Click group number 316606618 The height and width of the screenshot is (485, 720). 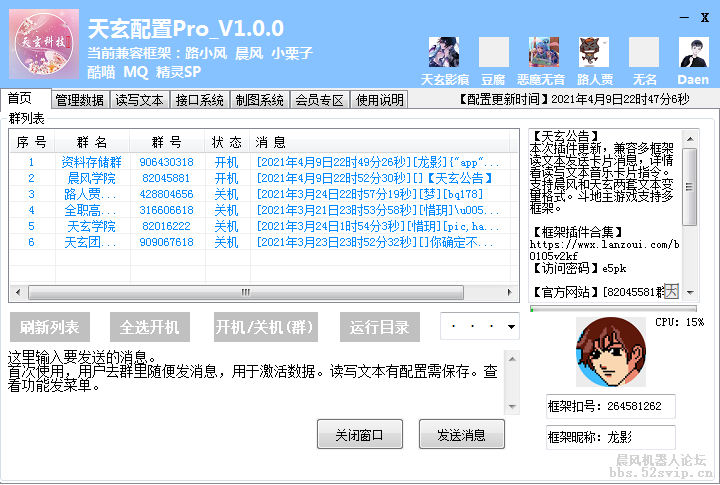(x=167, y=210)
